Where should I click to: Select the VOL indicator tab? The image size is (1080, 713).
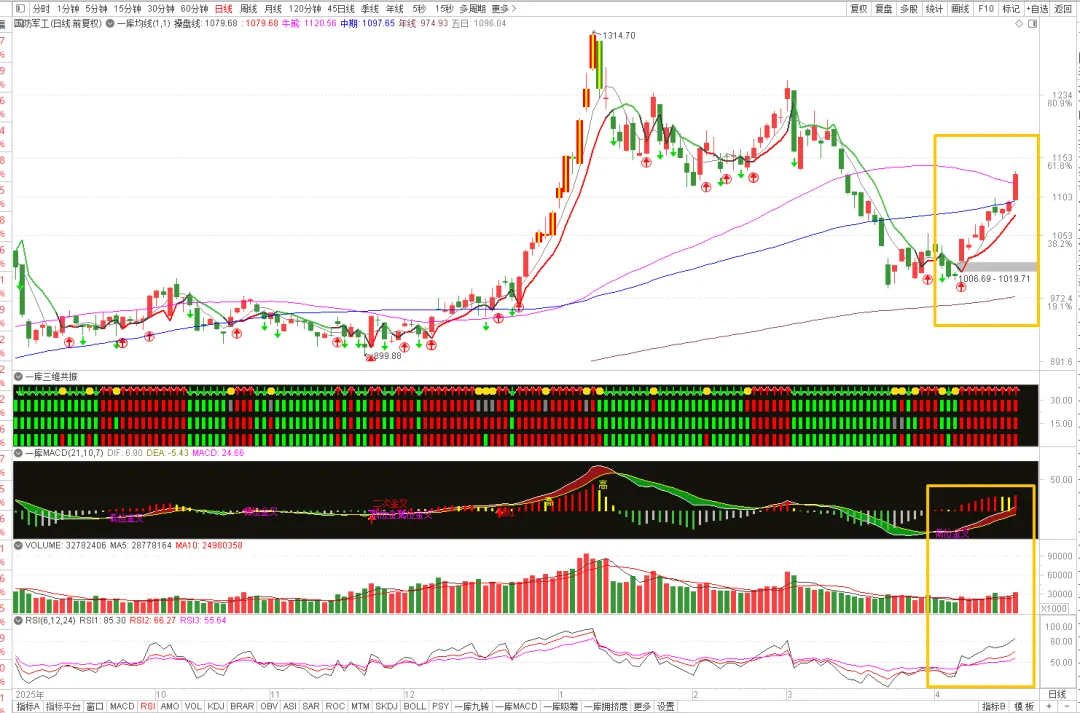[x=193, y=706]
